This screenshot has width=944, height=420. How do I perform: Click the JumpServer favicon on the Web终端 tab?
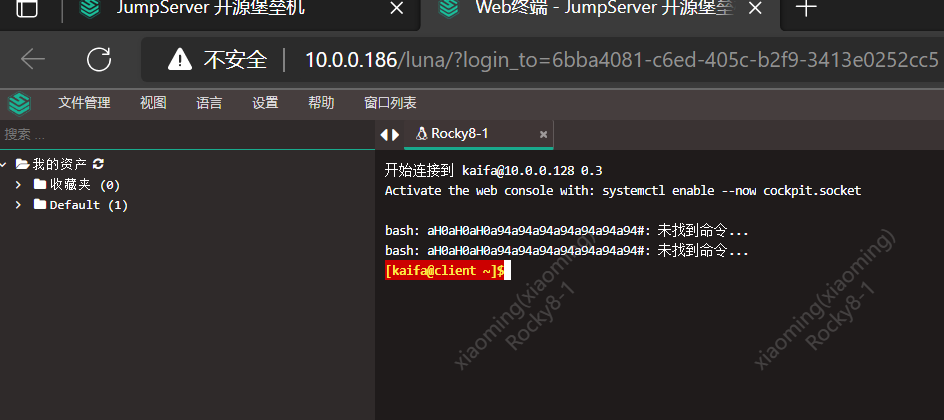448,8
